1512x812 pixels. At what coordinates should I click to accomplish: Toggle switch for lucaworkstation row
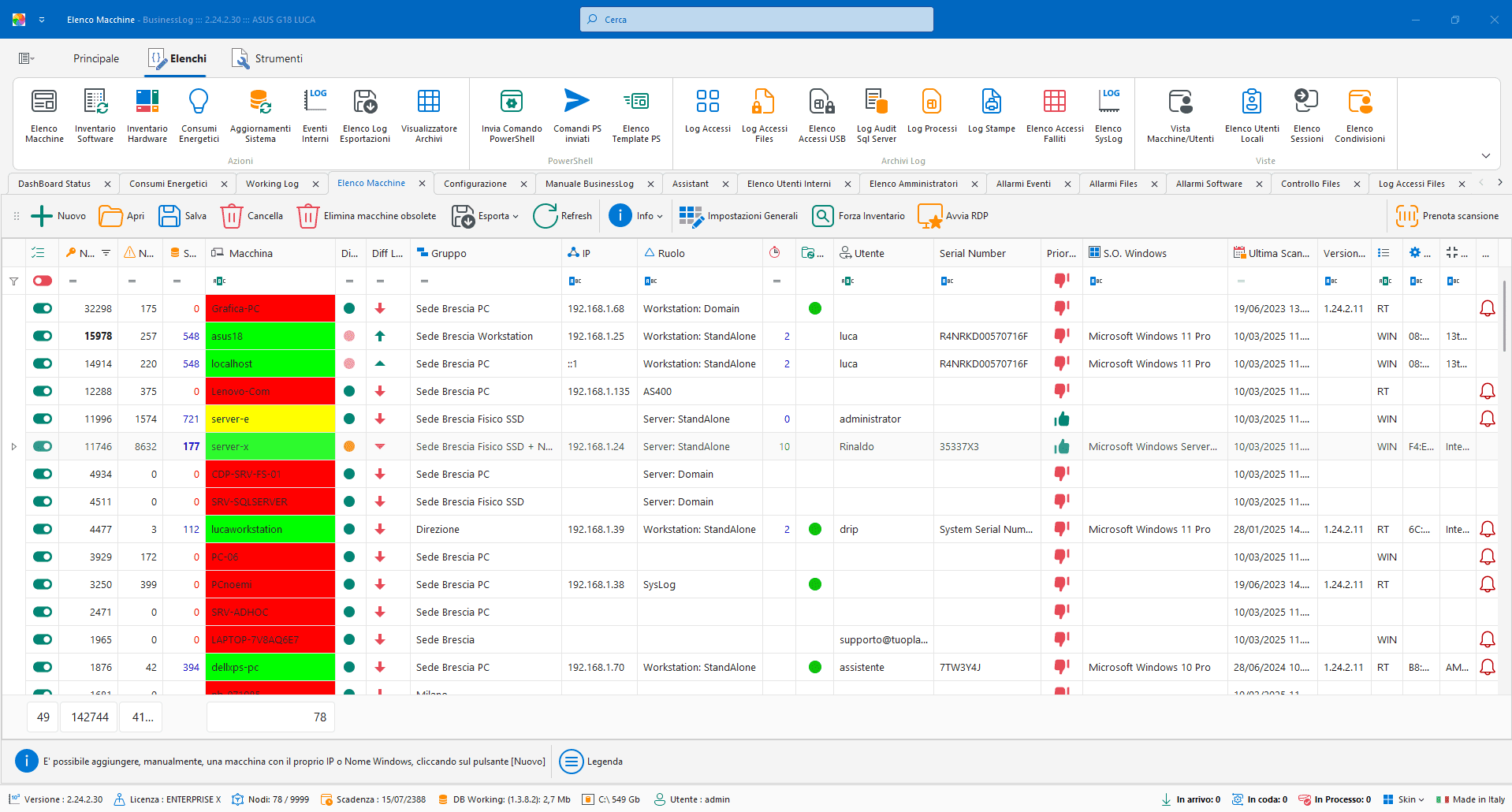coord(43,529)
